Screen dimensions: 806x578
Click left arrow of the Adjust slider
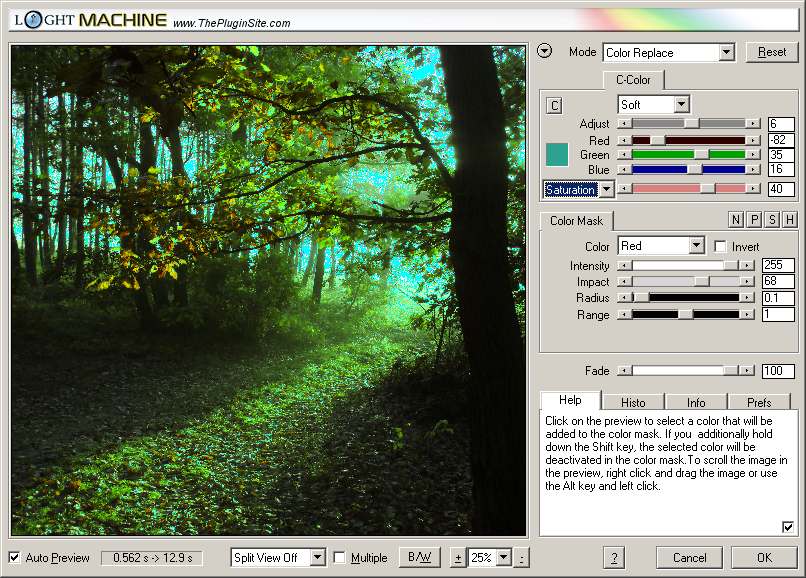(x=624, y=123)
